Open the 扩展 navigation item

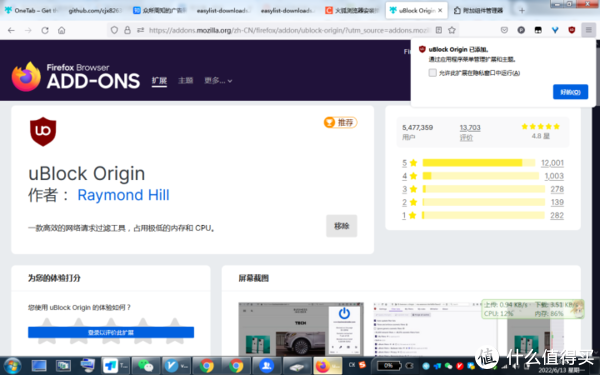(x=159, y=81)
